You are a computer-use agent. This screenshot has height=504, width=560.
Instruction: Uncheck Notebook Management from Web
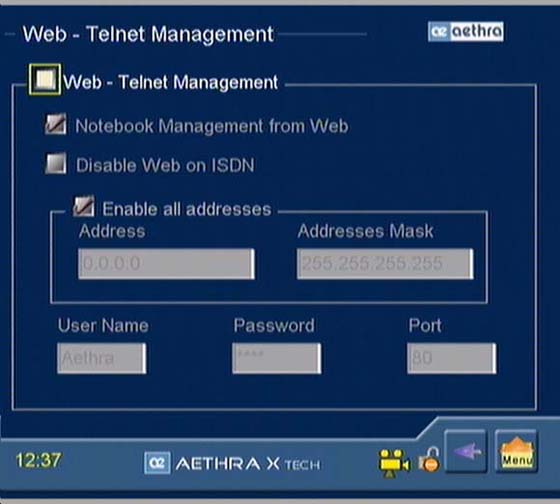56,124
